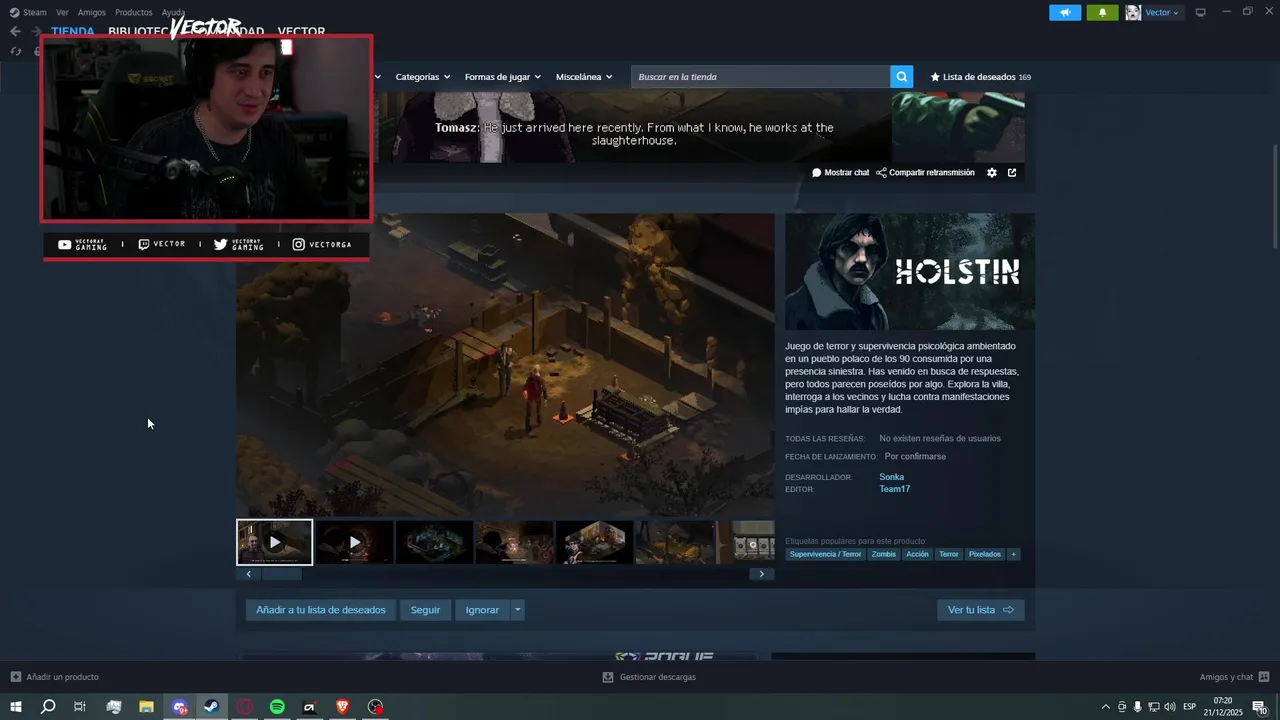Open Spotify from taskbar
Image resolution: width=1280 pixels, height=720 pixels.
pyautogui.click(x=277, y=707)
